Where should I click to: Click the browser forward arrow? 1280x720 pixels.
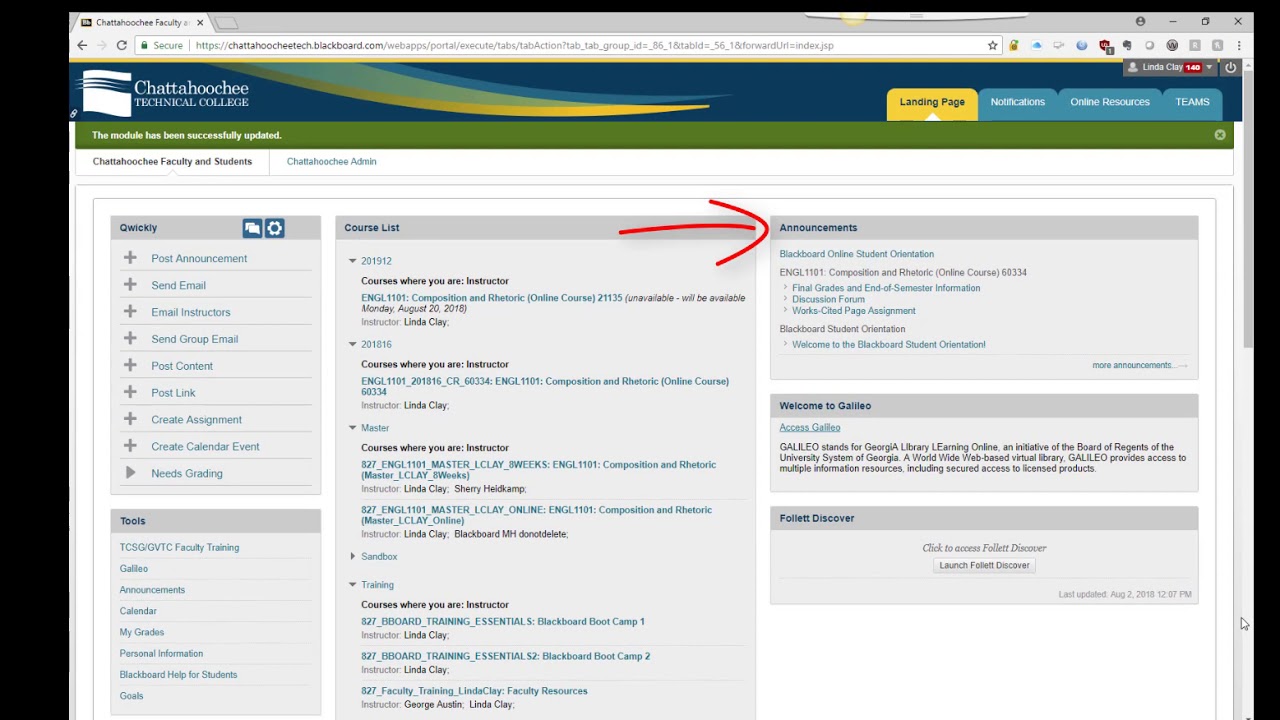tap(102, 45)
